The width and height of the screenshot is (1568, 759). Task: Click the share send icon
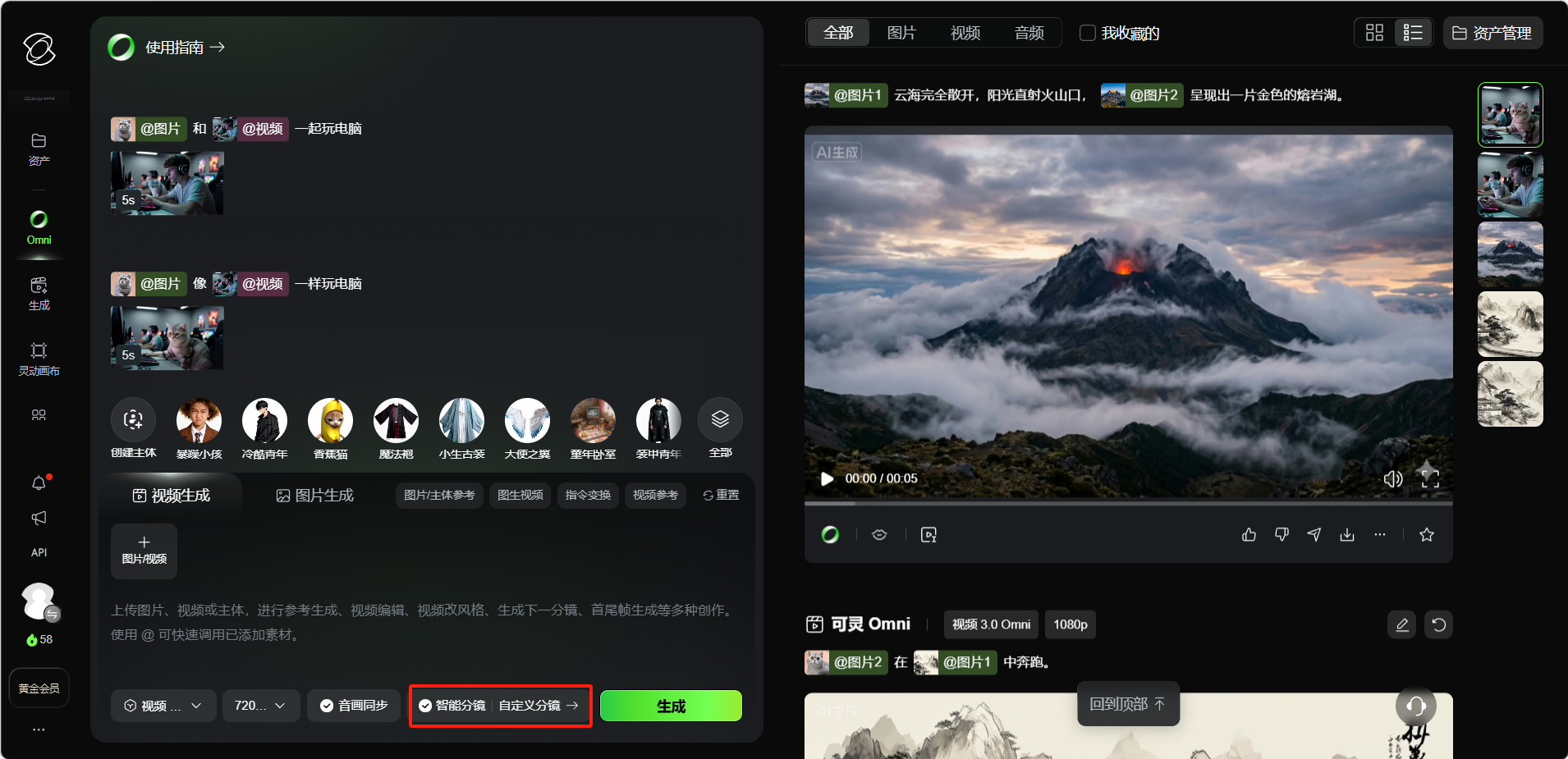point(1314,535)
